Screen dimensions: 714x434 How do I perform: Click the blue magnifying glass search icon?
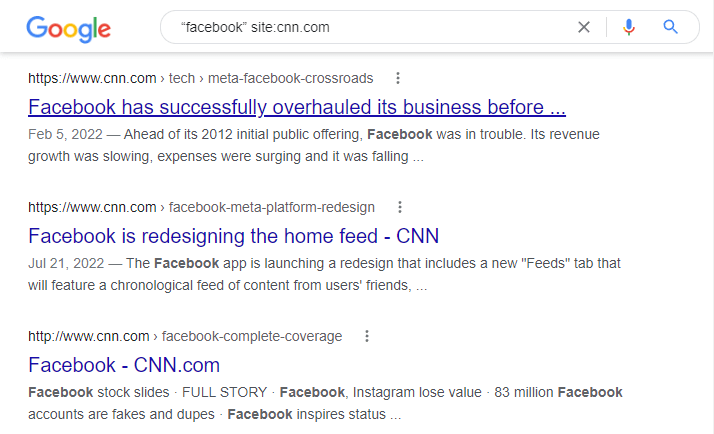click(x=670, y=27)
